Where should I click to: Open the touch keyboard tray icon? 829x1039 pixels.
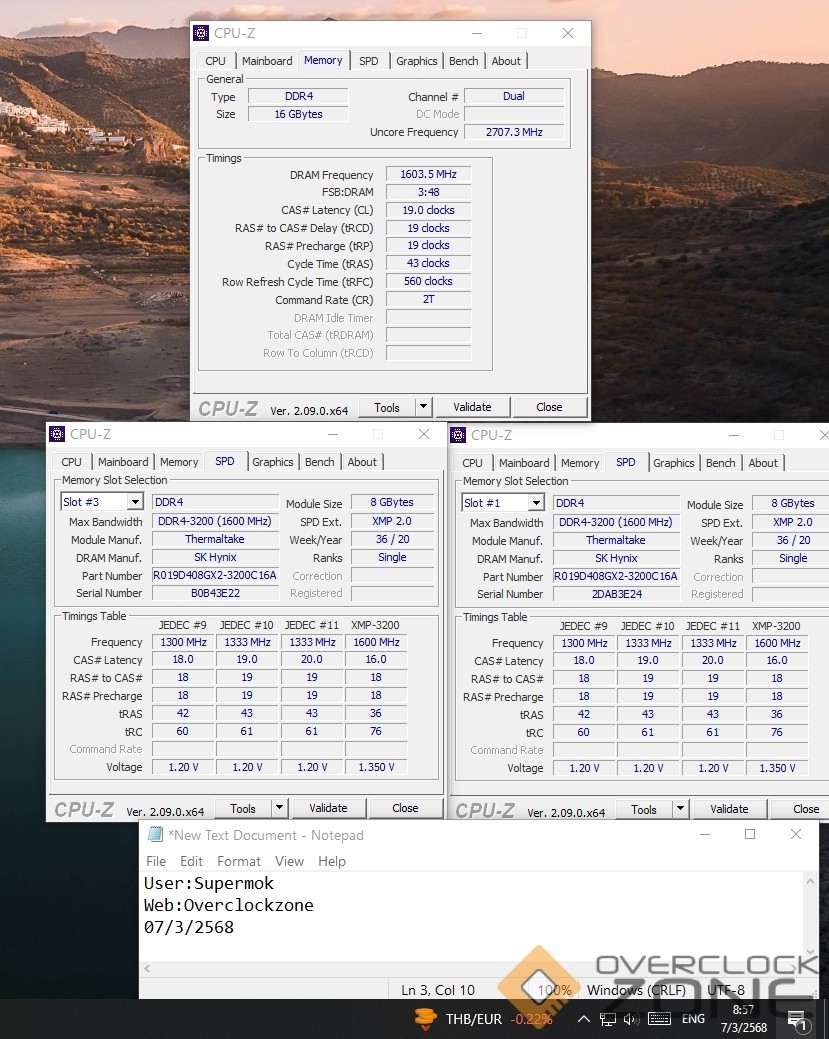(659, 1019)
